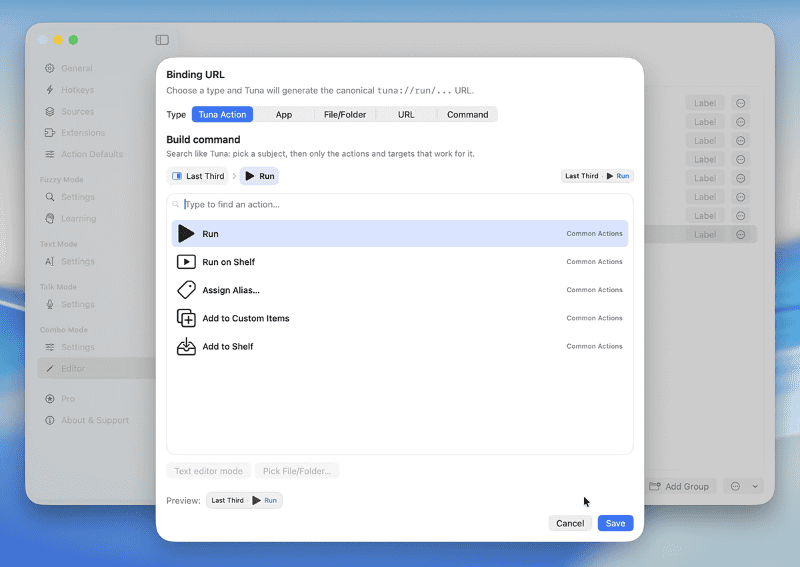Screen dimensions: 800x567
Task: Click the Hotkeys lightning bolt icon
Action: (x=49, y=90)
